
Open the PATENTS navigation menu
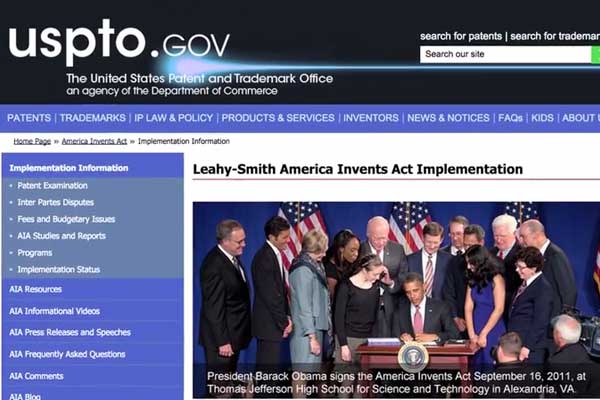pyautogui.click(x=29, y=118)
